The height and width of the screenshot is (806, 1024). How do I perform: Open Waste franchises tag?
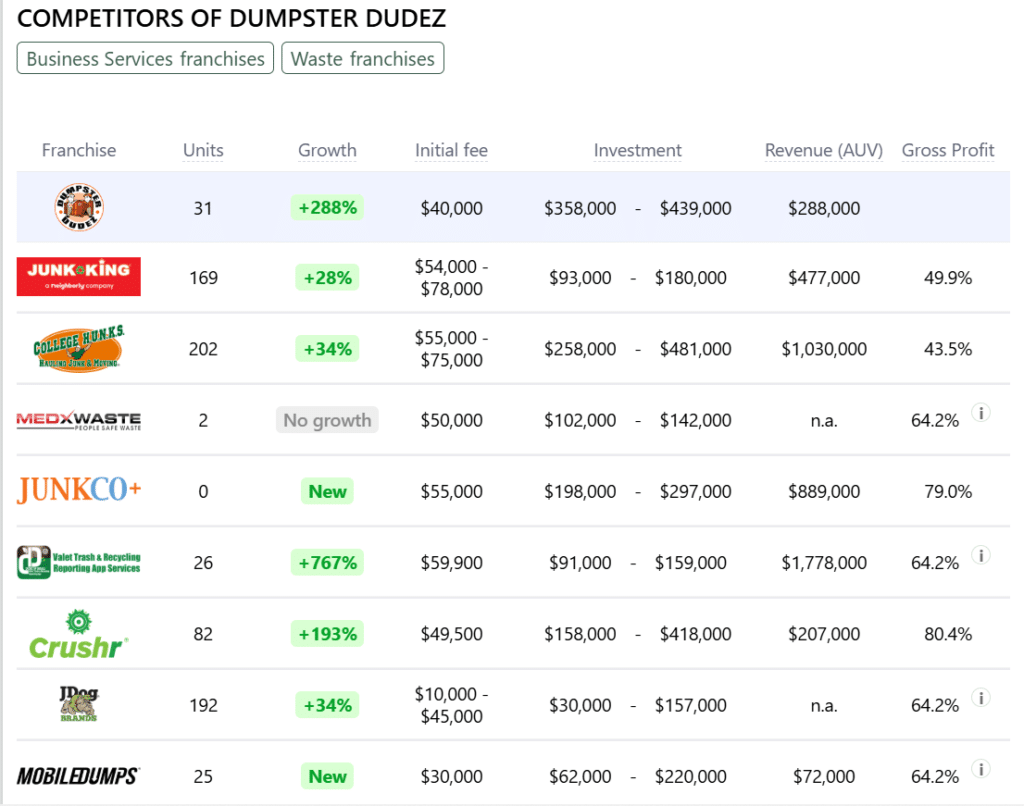(362, 58)
